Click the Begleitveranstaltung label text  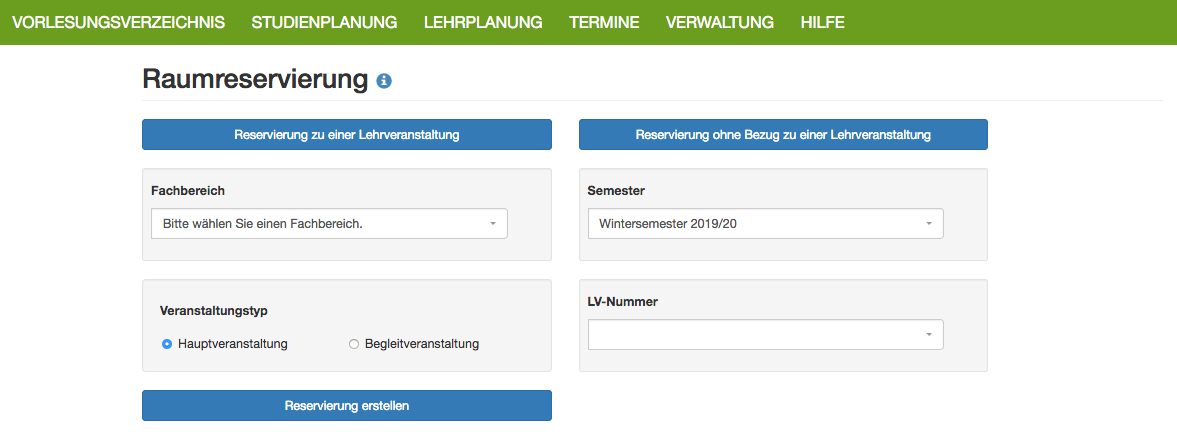coord(422,345)
